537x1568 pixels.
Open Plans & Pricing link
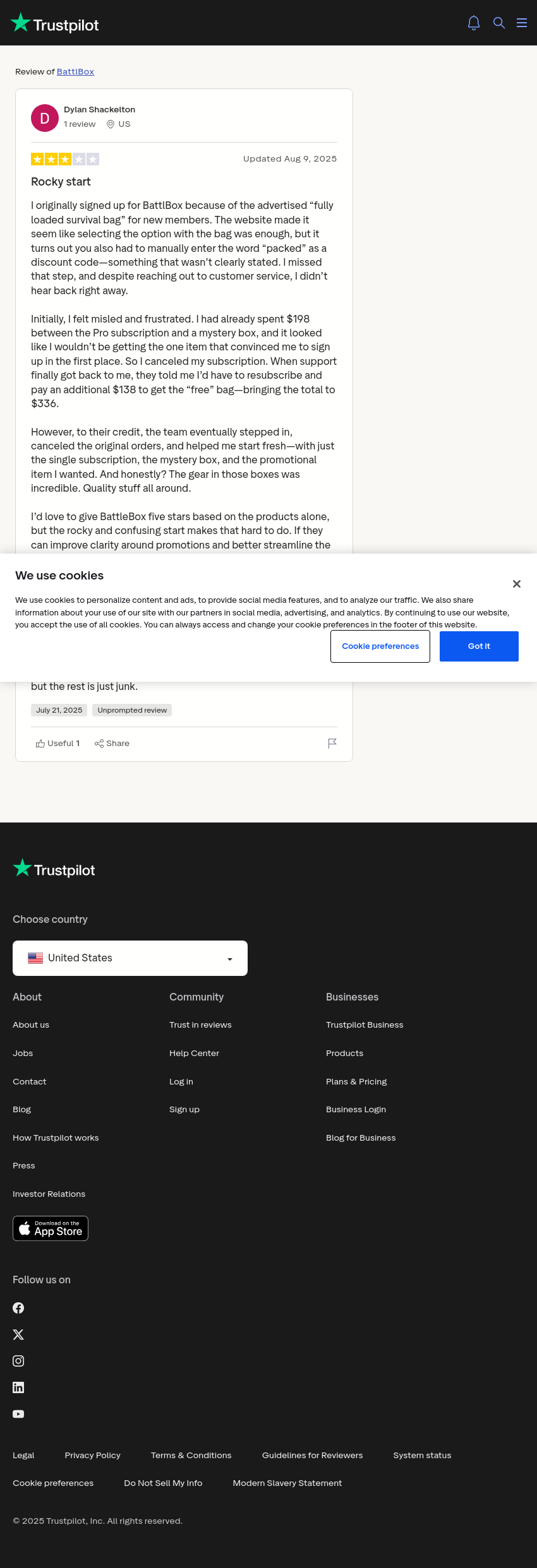356,1082
